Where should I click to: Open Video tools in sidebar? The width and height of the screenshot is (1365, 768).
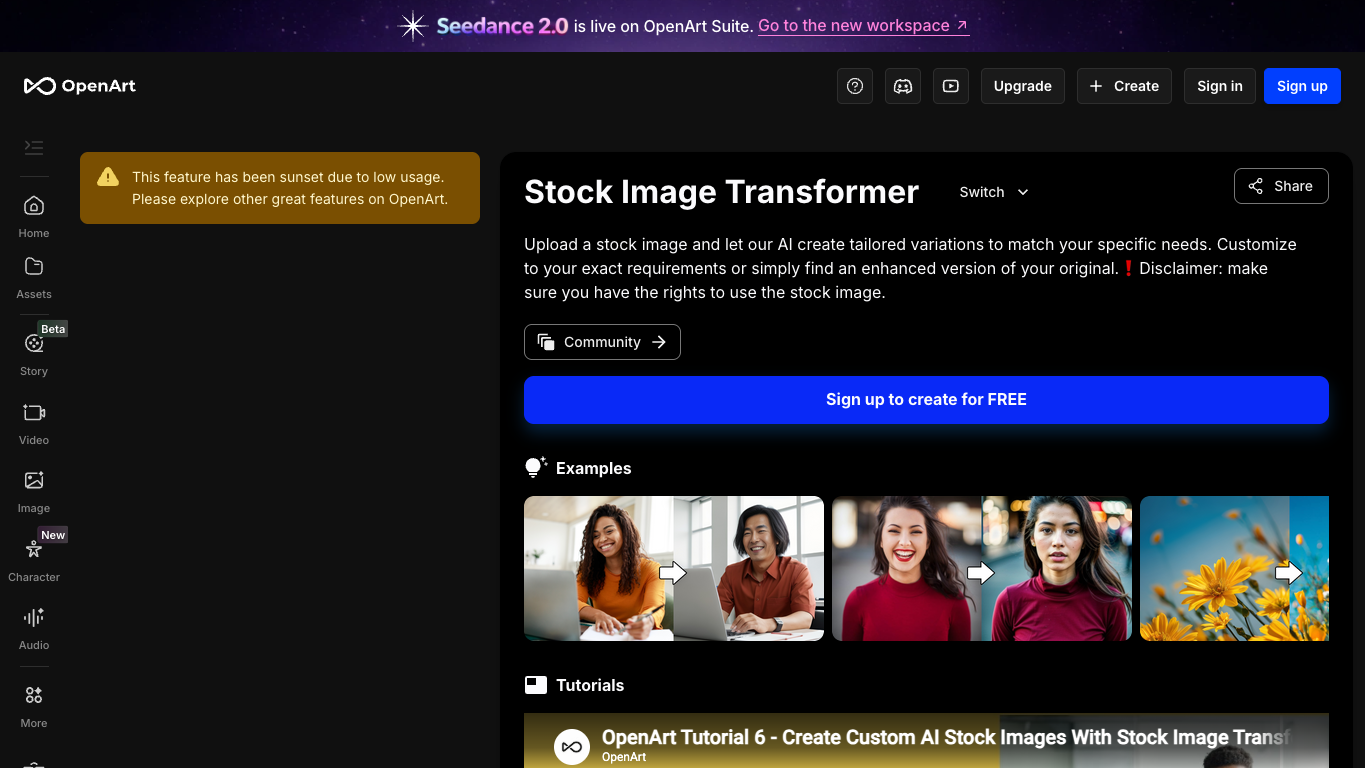[34, 423]
